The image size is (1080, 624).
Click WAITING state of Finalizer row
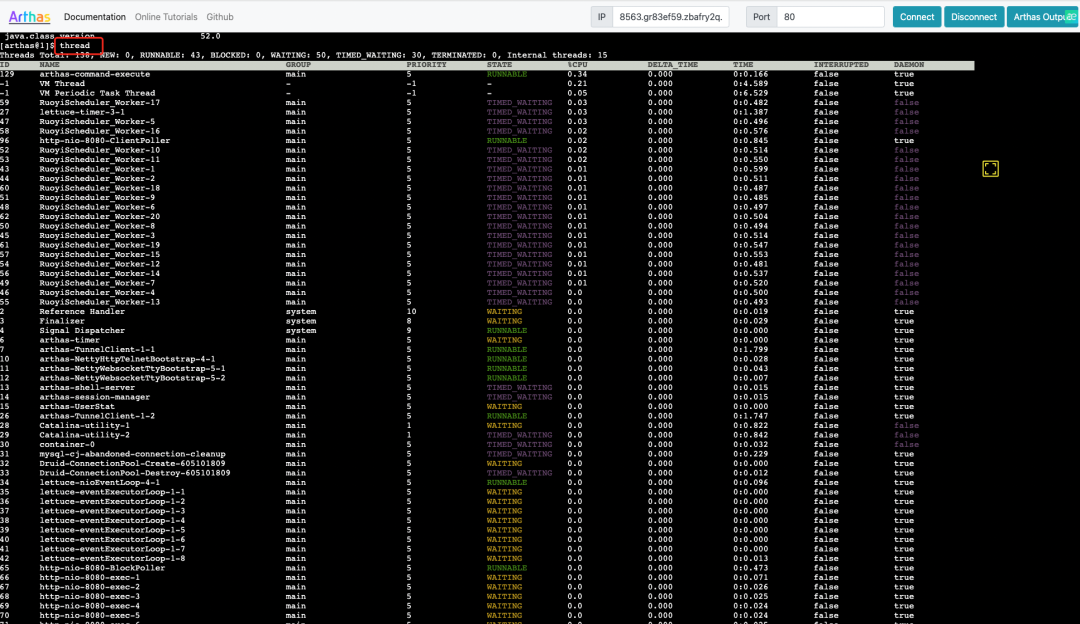point(504,321)
